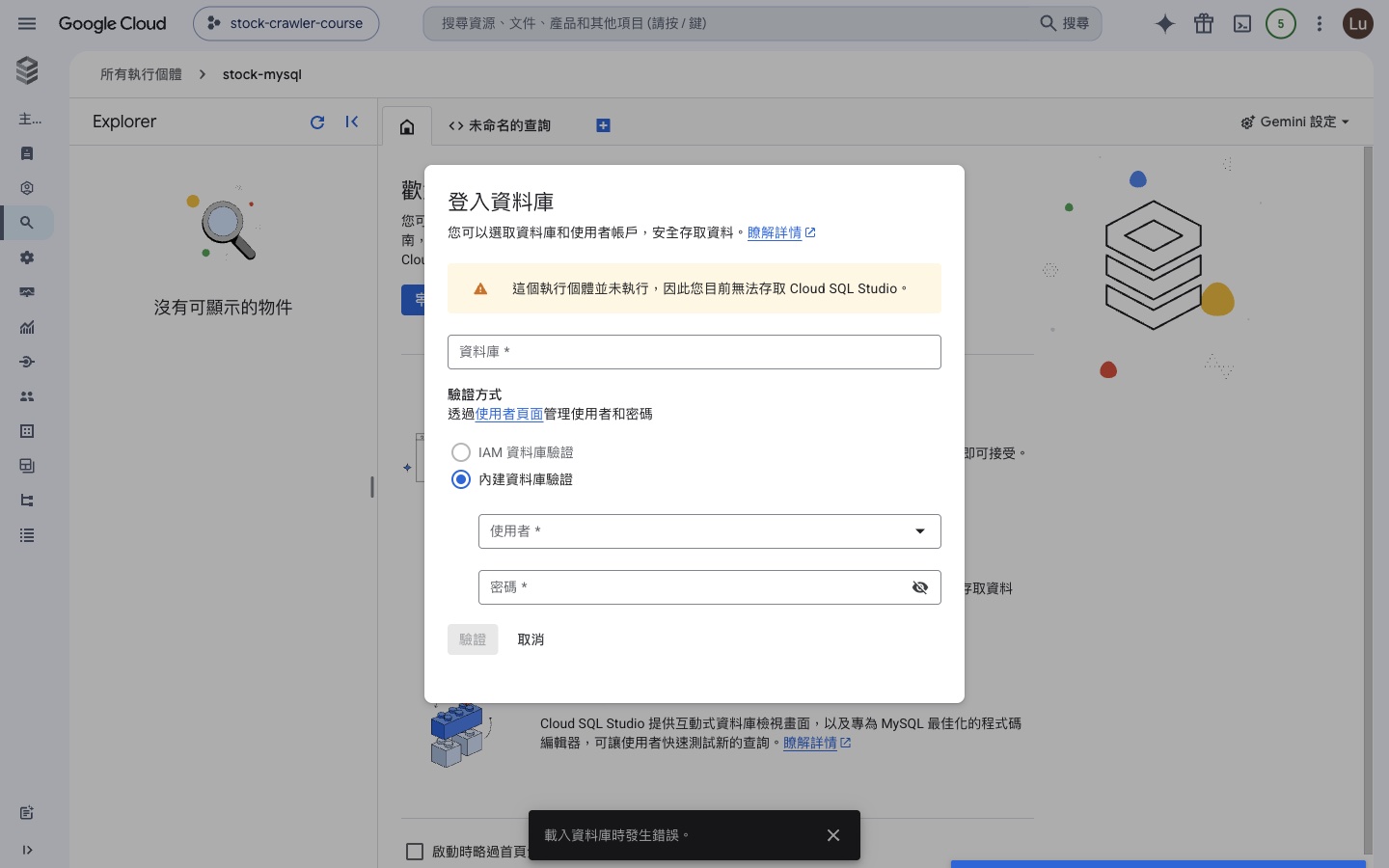Screen dimensions: 1389x868
Task: Open the 使用者 dropdown
Action: pyautogui.click(x=710, y=531)
